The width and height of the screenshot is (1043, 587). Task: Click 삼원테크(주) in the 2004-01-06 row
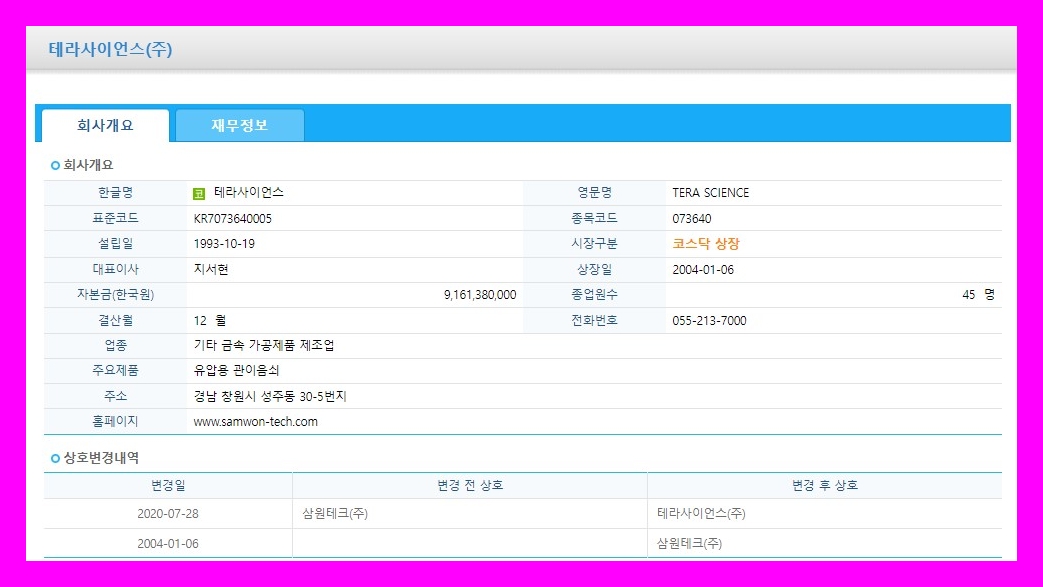[689, 543]
